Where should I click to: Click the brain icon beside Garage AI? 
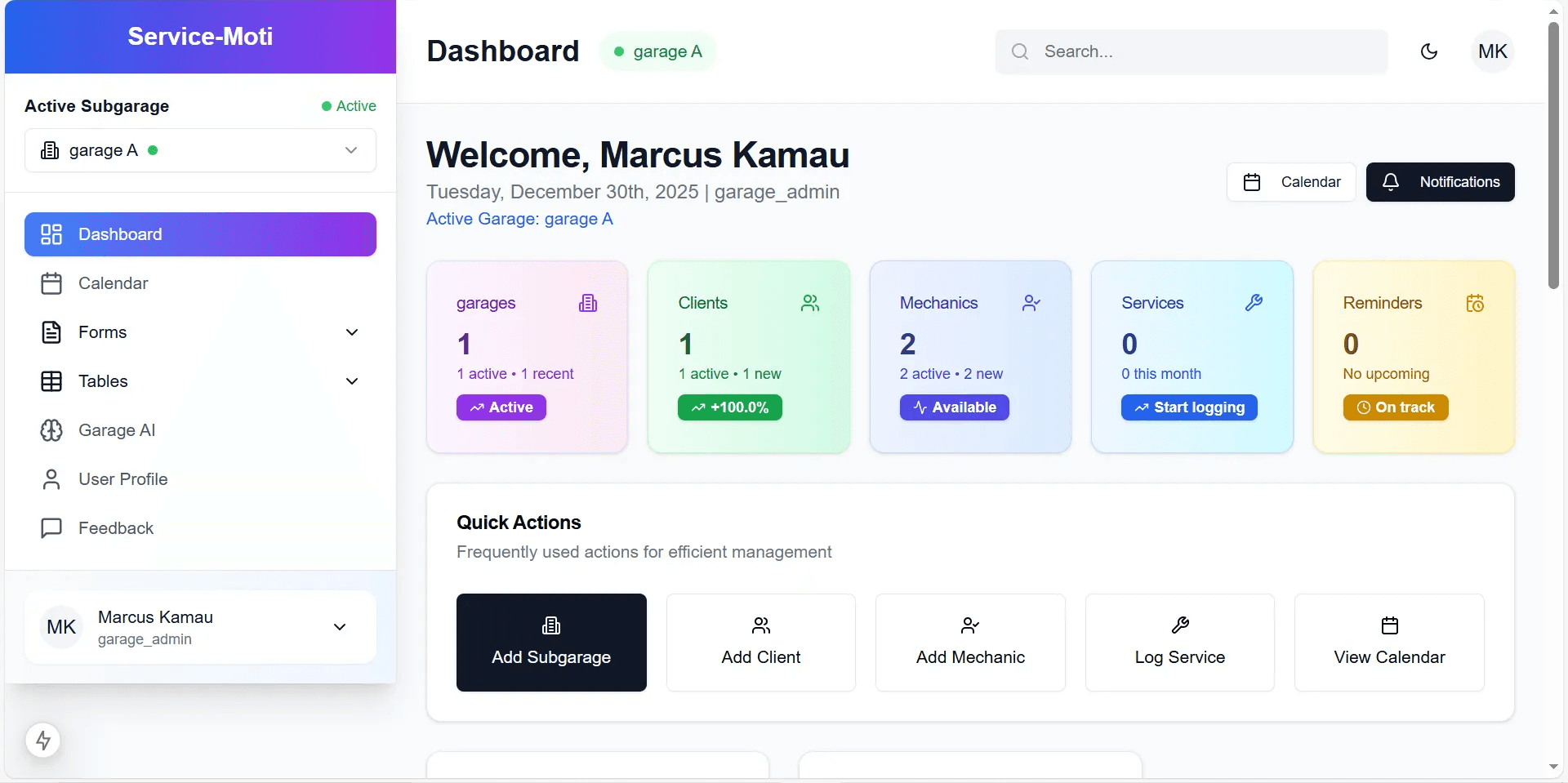pyautogui.click(x=51, y=430)
